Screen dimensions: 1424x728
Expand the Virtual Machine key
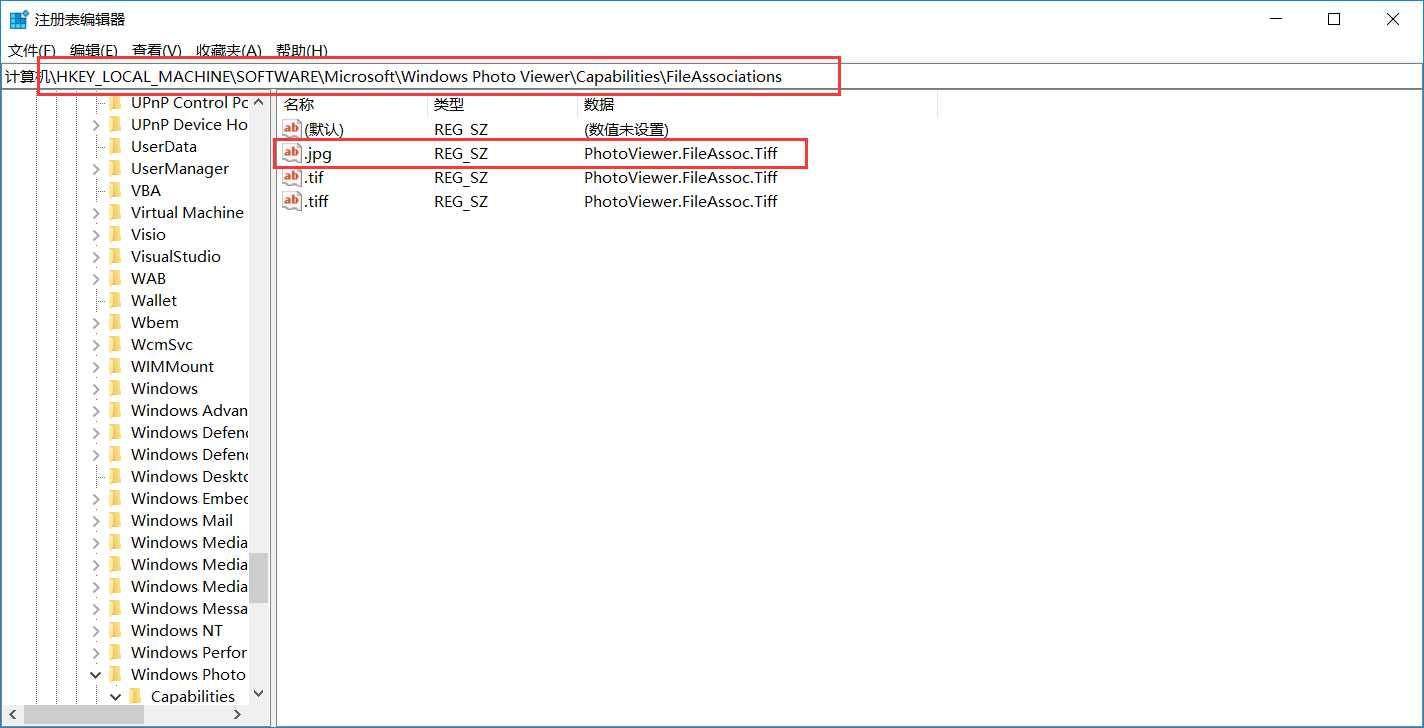pos(96,213)
